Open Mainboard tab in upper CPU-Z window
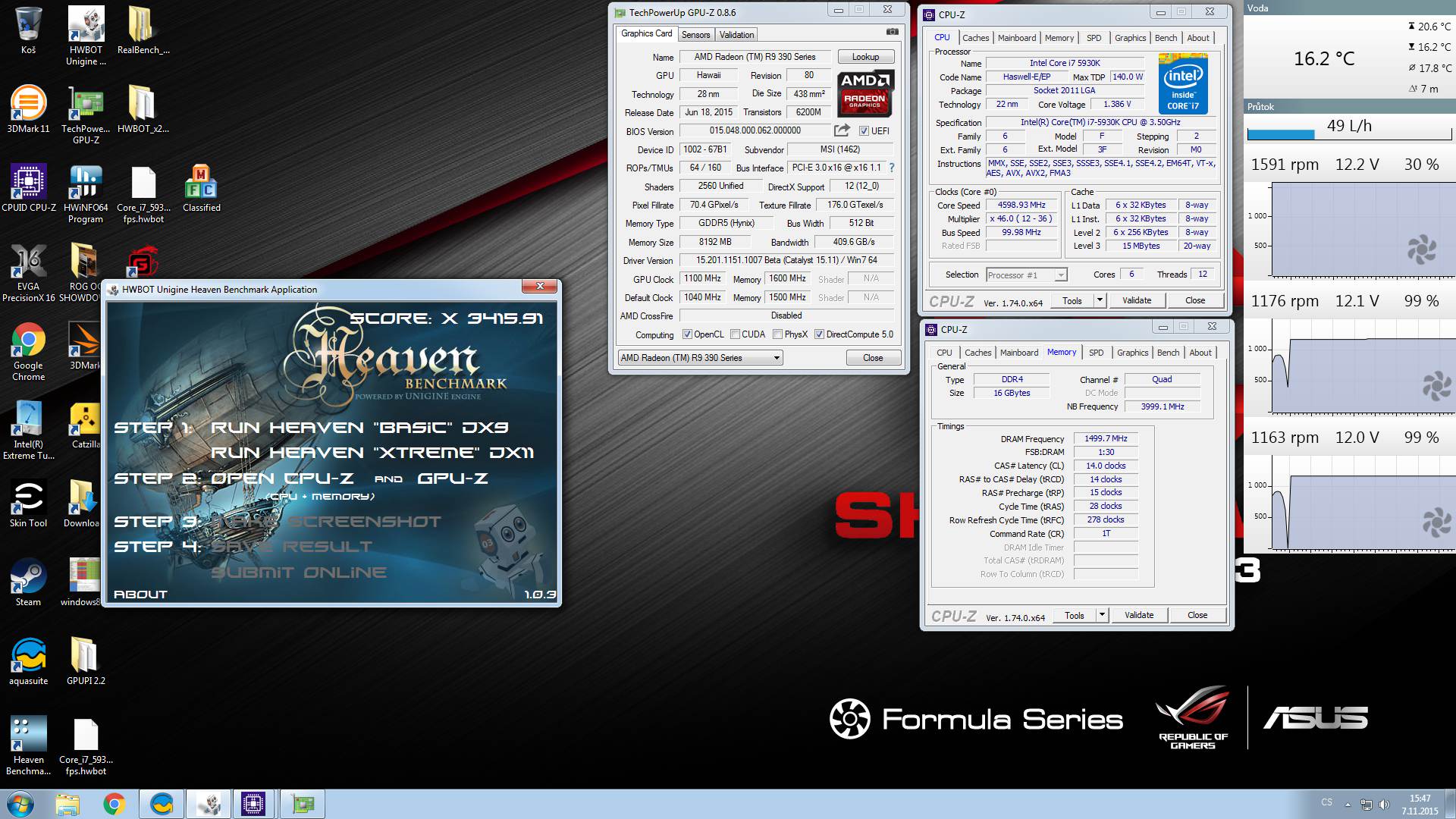This screenshot has width=1456, height=819. [1017, 38]
